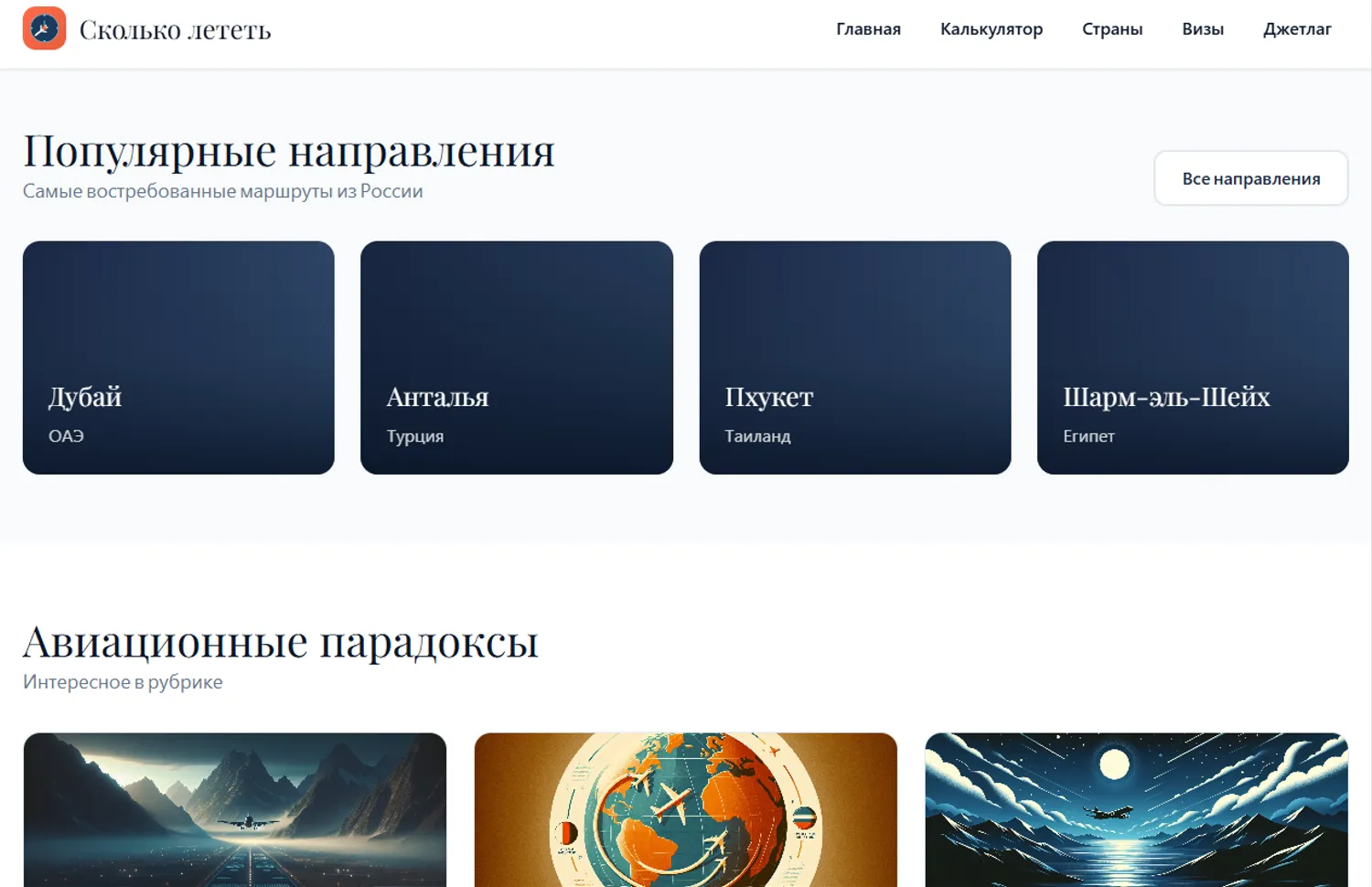The width and height of the screenshot is (1372, 887).
Task: Click the orange airplane compass logo icon
Action: 44,28
